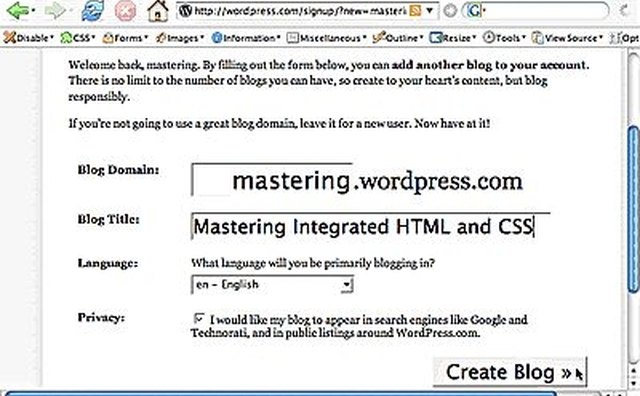The height and width of the screenshot is (396, 640).
Task: Click the Blog Domain input showing mastering
Action: (271, 180)
